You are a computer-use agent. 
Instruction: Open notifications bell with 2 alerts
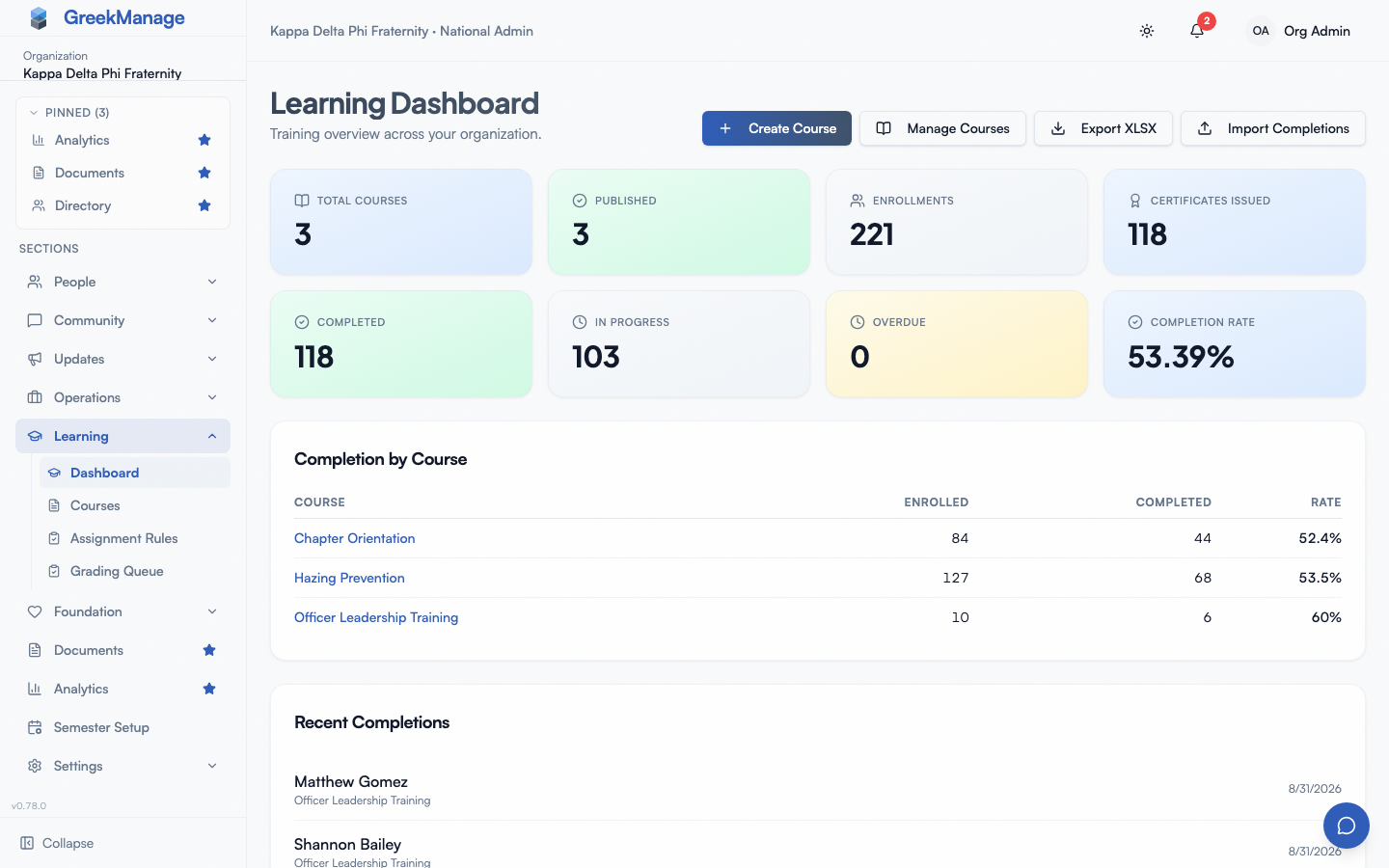tap(1197, 31)
